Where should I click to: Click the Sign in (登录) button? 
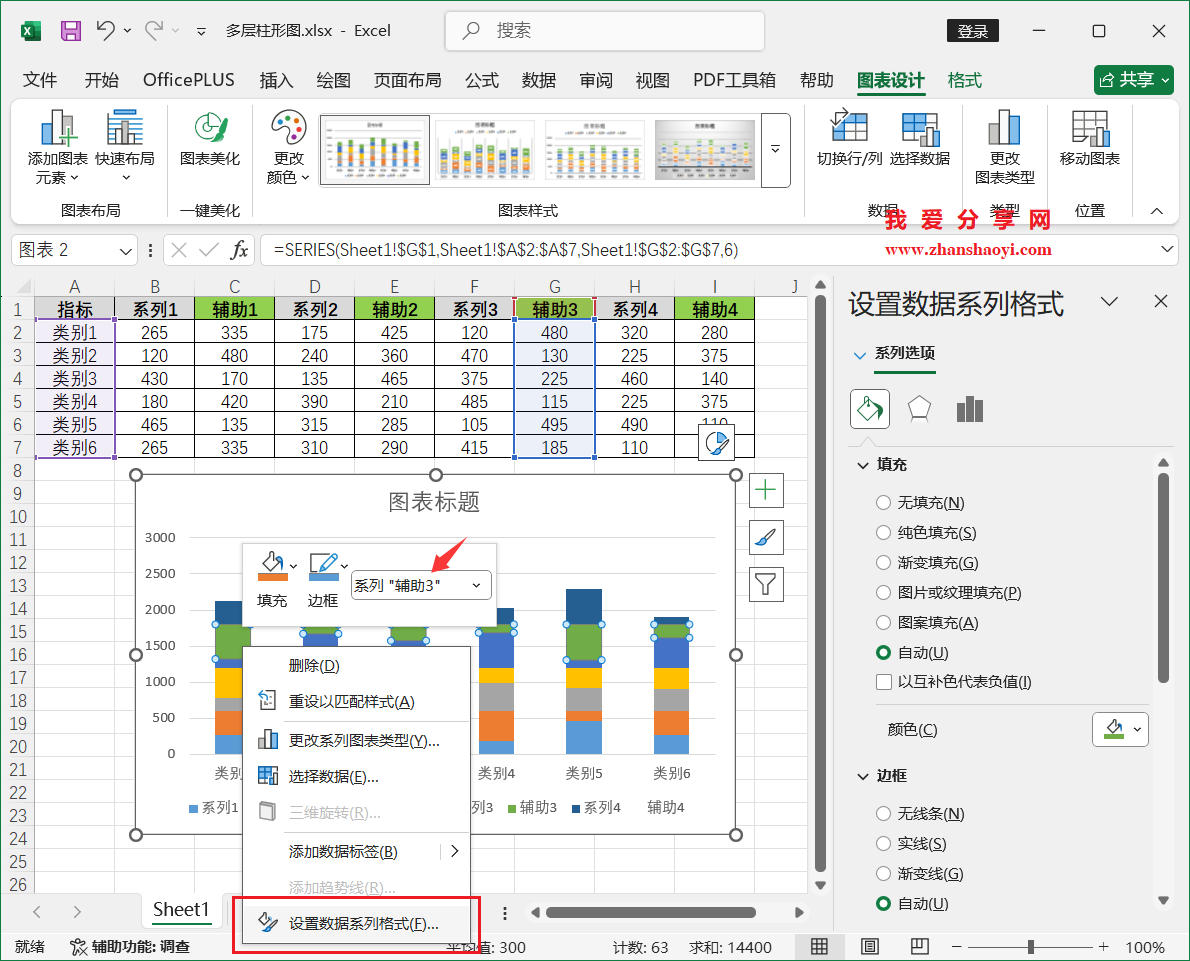pos(972,31)
